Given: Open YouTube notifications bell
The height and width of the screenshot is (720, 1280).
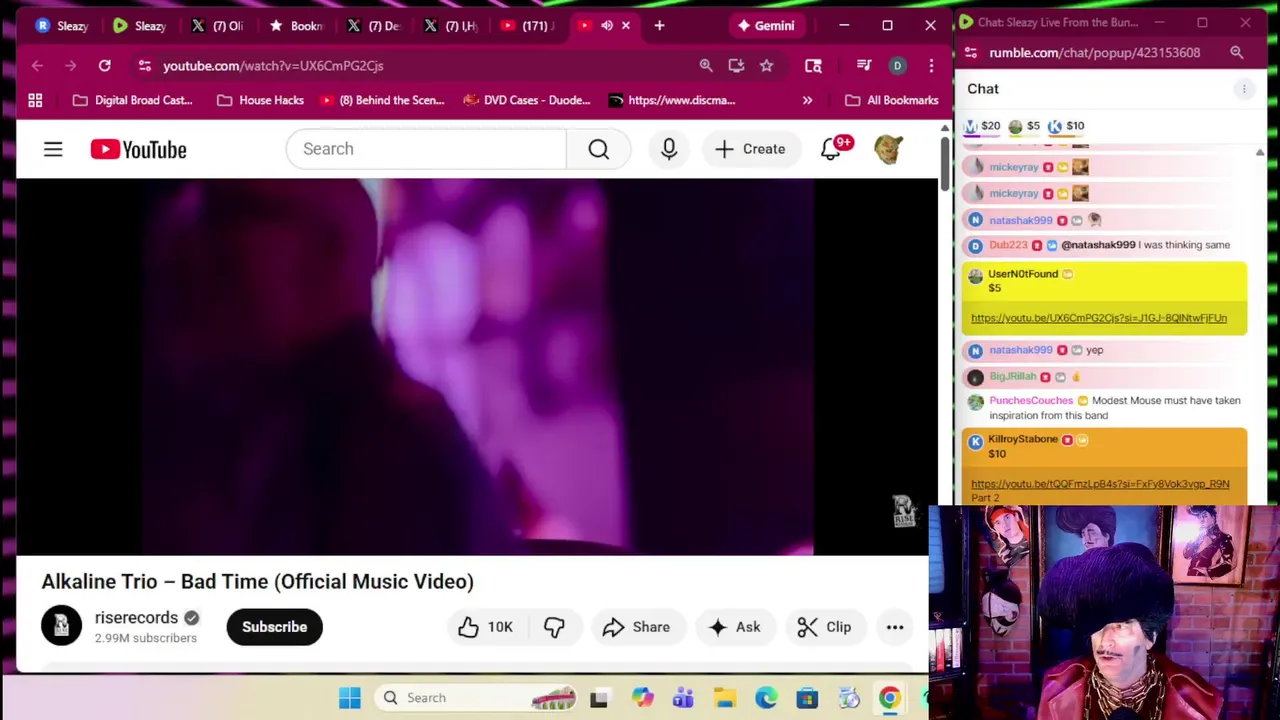Looking at the screenshot, I should (x=831, y=149).
